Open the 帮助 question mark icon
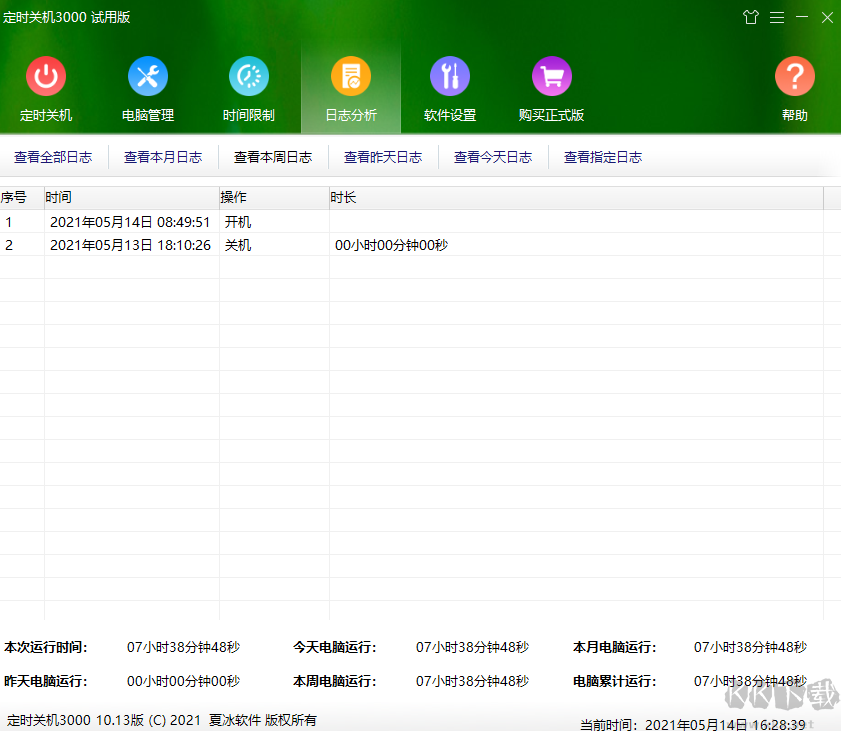The image size is (841, 731). 795,77
